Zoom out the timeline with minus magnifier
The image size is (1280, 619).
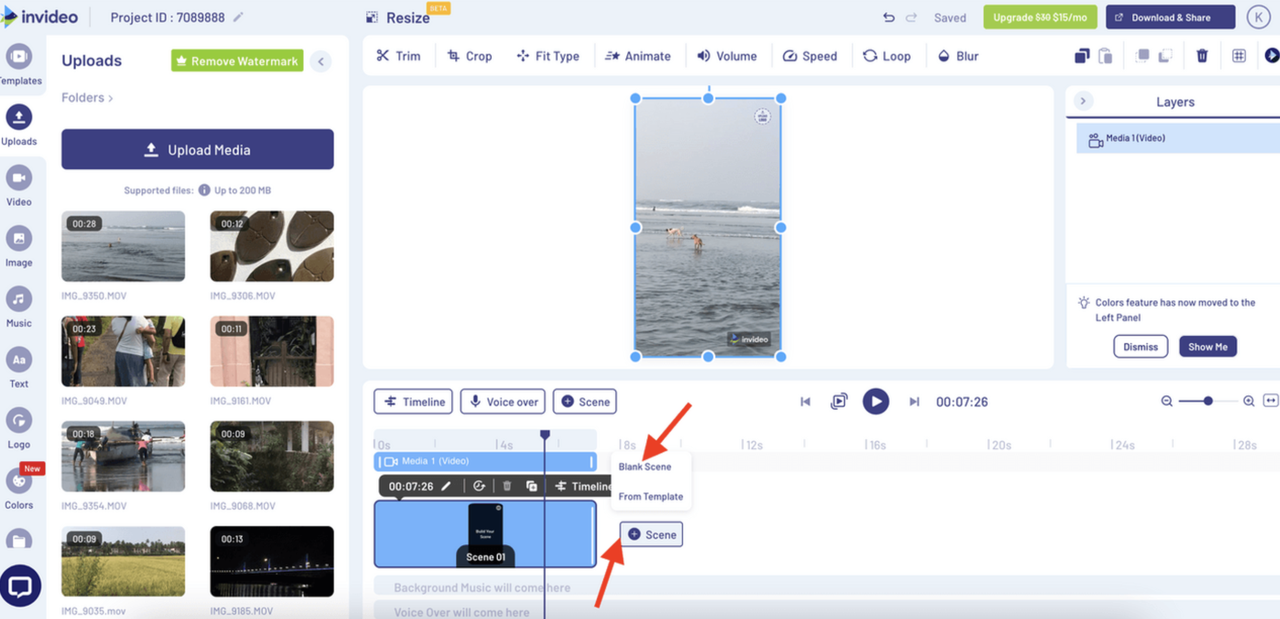point(1167,401)
